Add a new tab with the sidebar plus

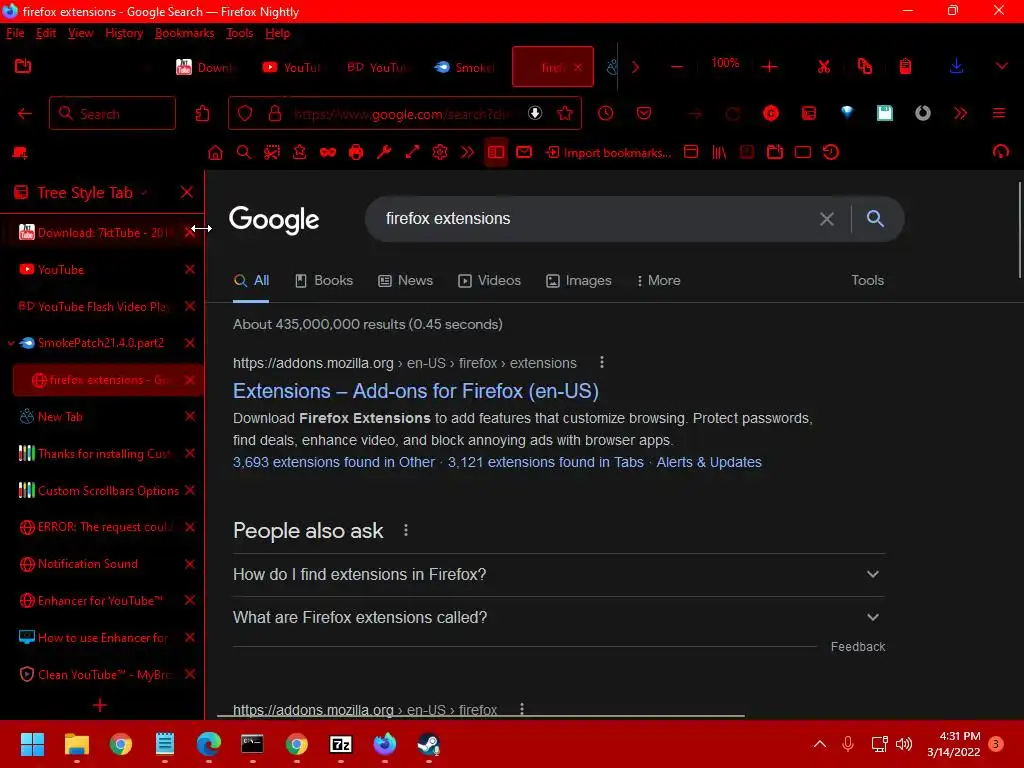tap(100, 705)
